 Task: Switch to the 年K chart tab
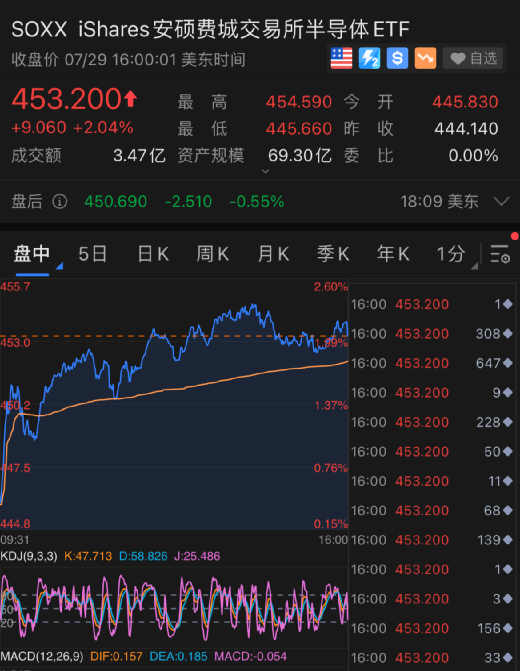point(393,254)
